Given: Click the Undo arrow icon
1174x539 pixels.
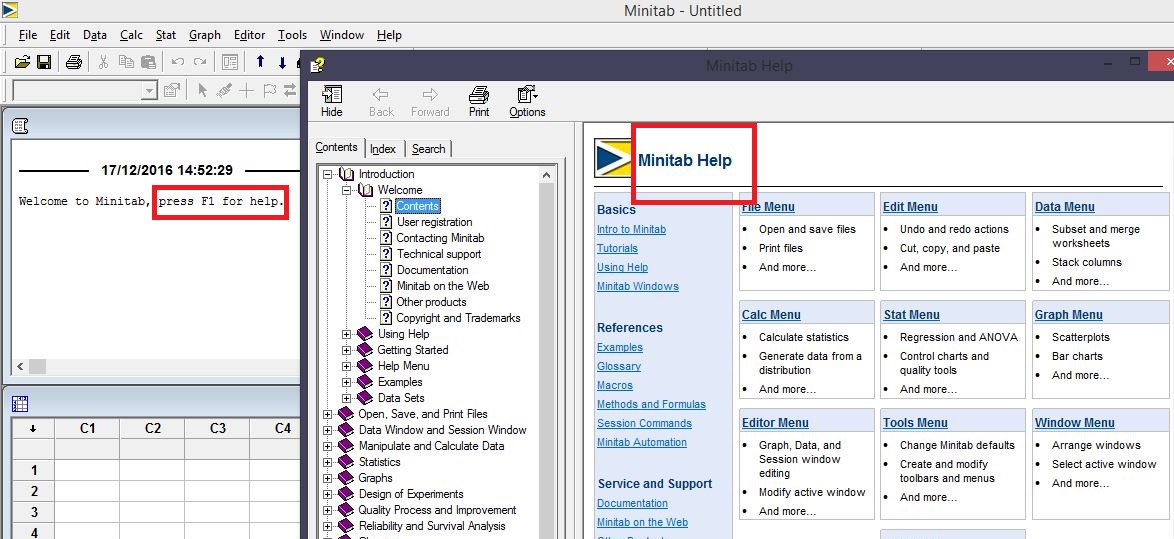Looking at the screenshot, I should click(177, 62).
